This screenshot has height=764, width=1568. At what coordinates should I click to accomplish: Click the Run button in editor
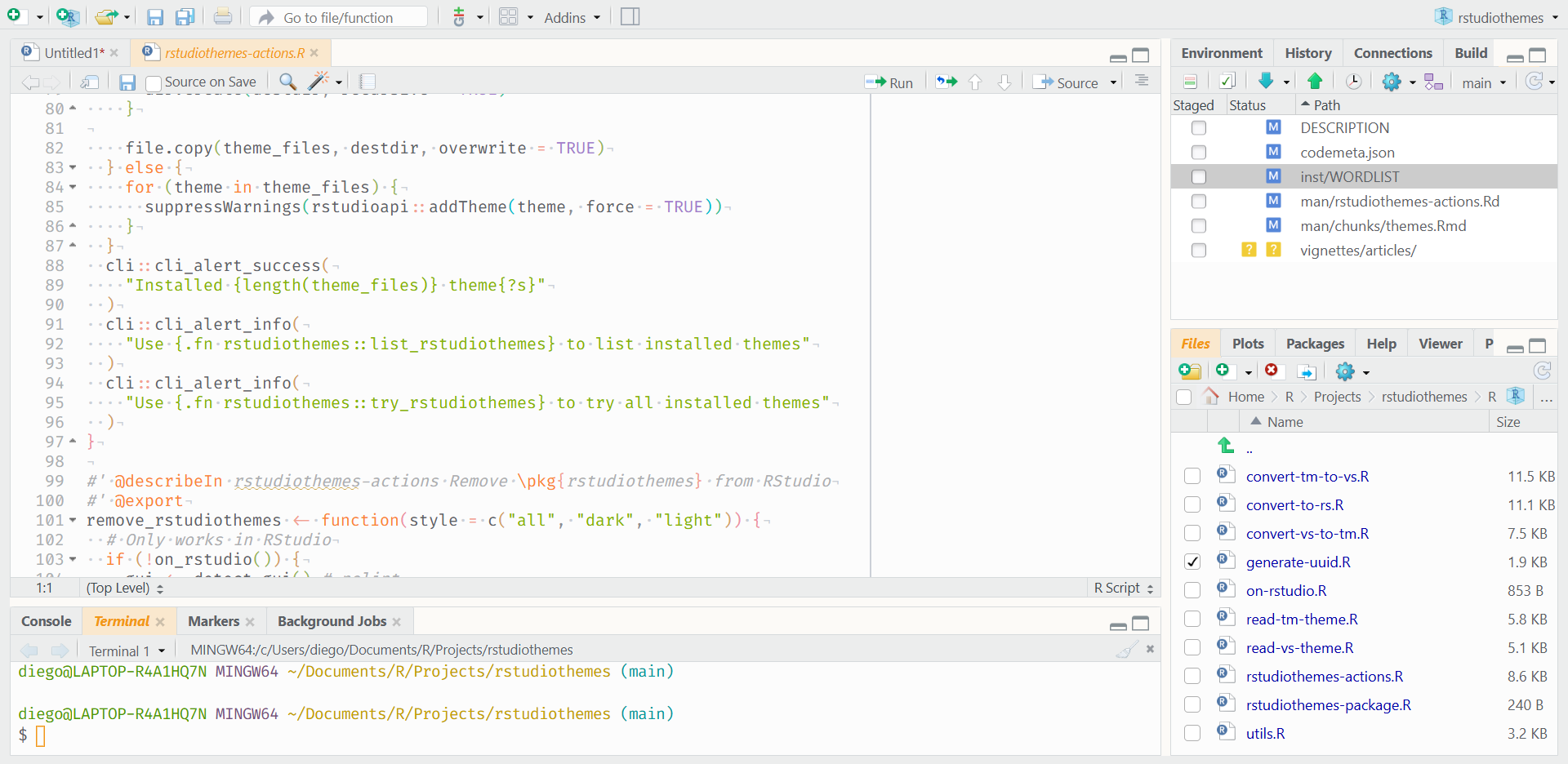(890, 82)
